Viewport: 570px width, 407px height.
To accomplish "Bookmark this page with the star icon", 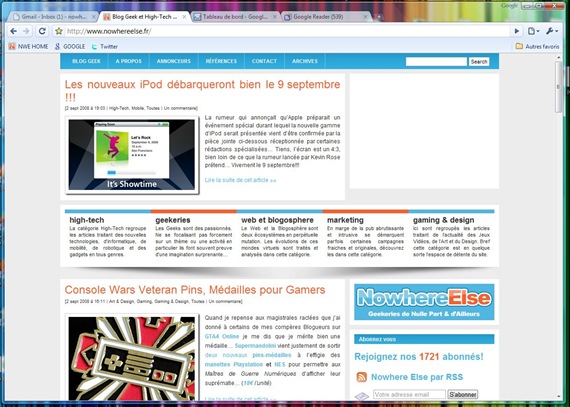I will [59, 31].
